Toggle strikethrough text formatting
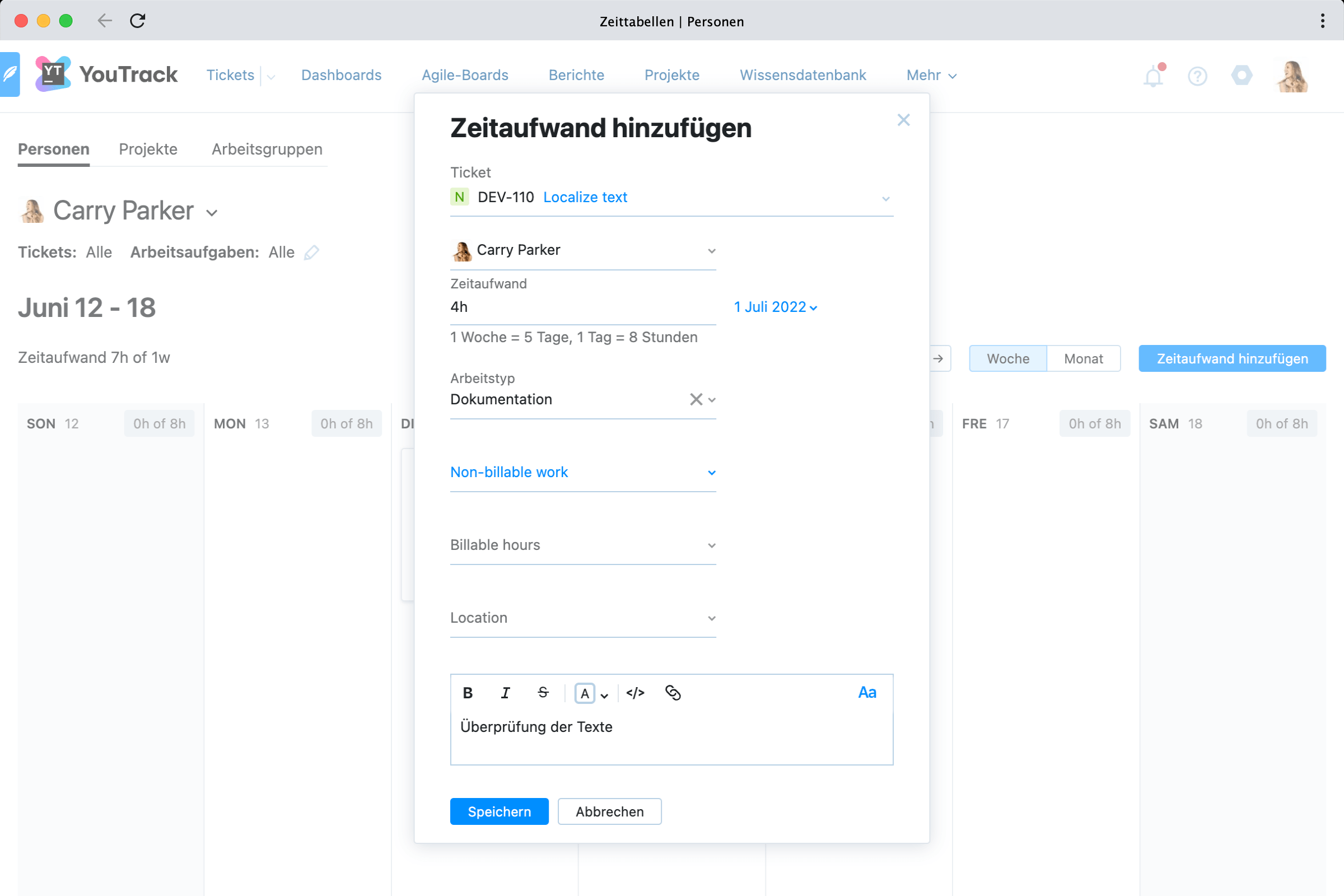The height and width of the screenshot is (896, 1344). click(543, 693)
